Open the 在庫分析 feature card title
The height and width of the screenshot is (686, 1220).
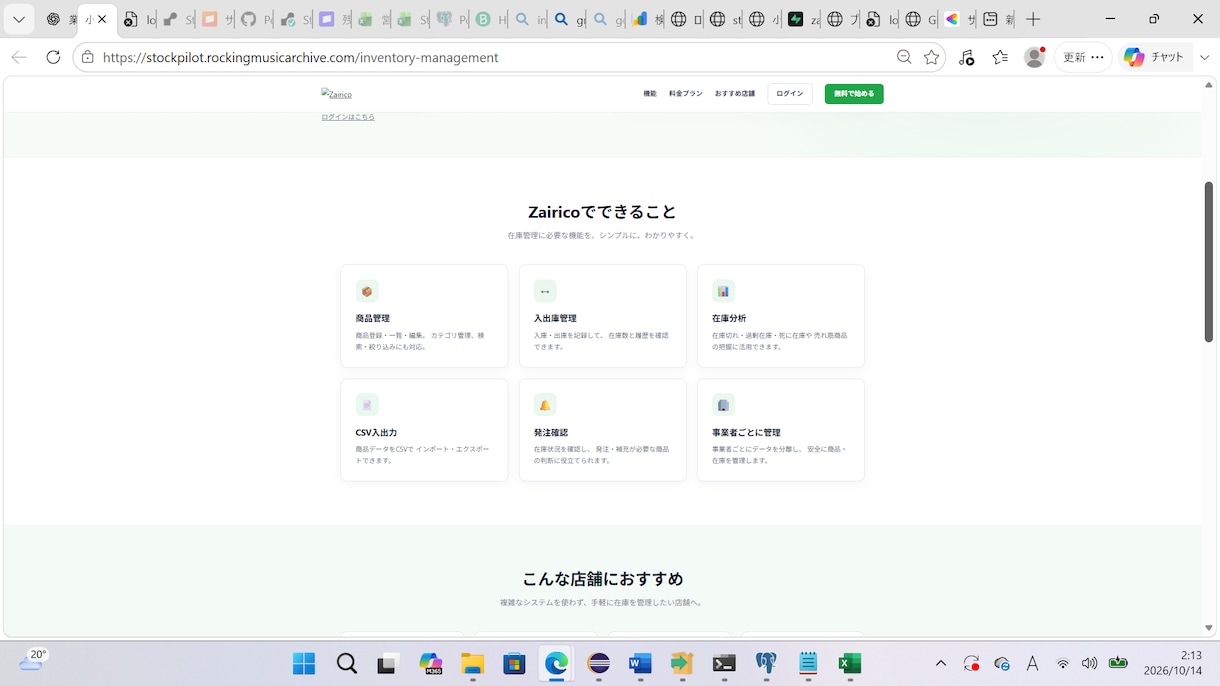pyautogui.click(x=729, y=318)
